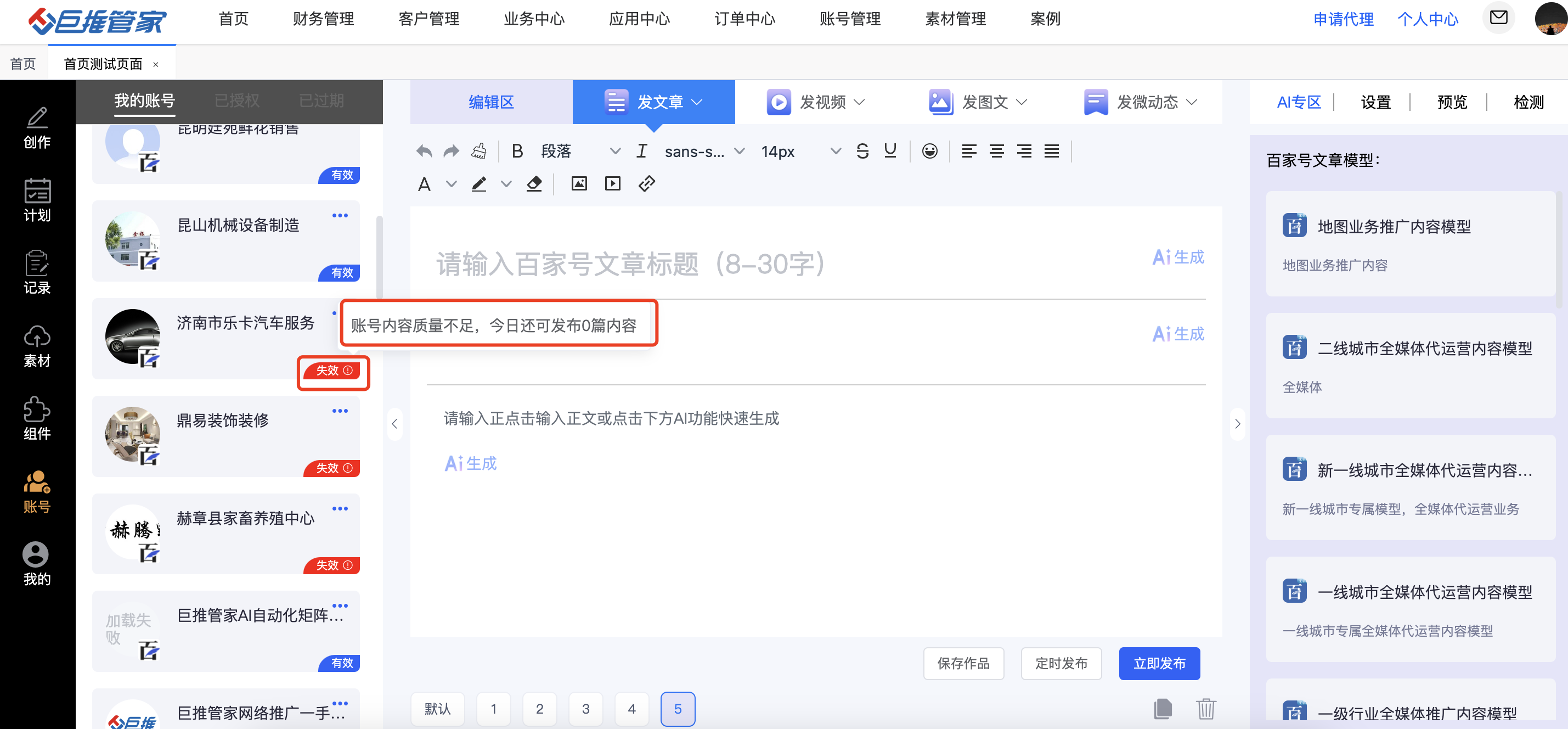Viewport: 1568px width, 729px height.
Task: Open the 预览 tab
Action: point(1452,102)
